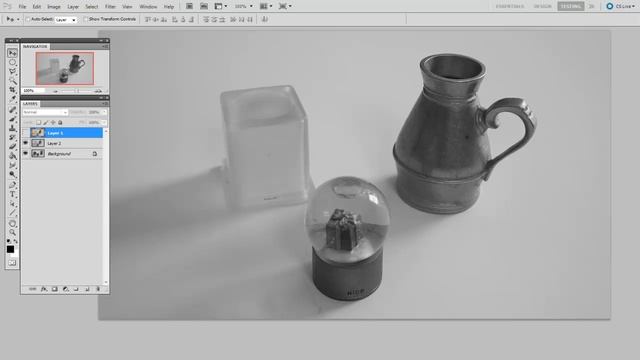Viewport: 640px width, 360px height.
Task: Select the History Brush tool
Action: click(x=12, y=138)
